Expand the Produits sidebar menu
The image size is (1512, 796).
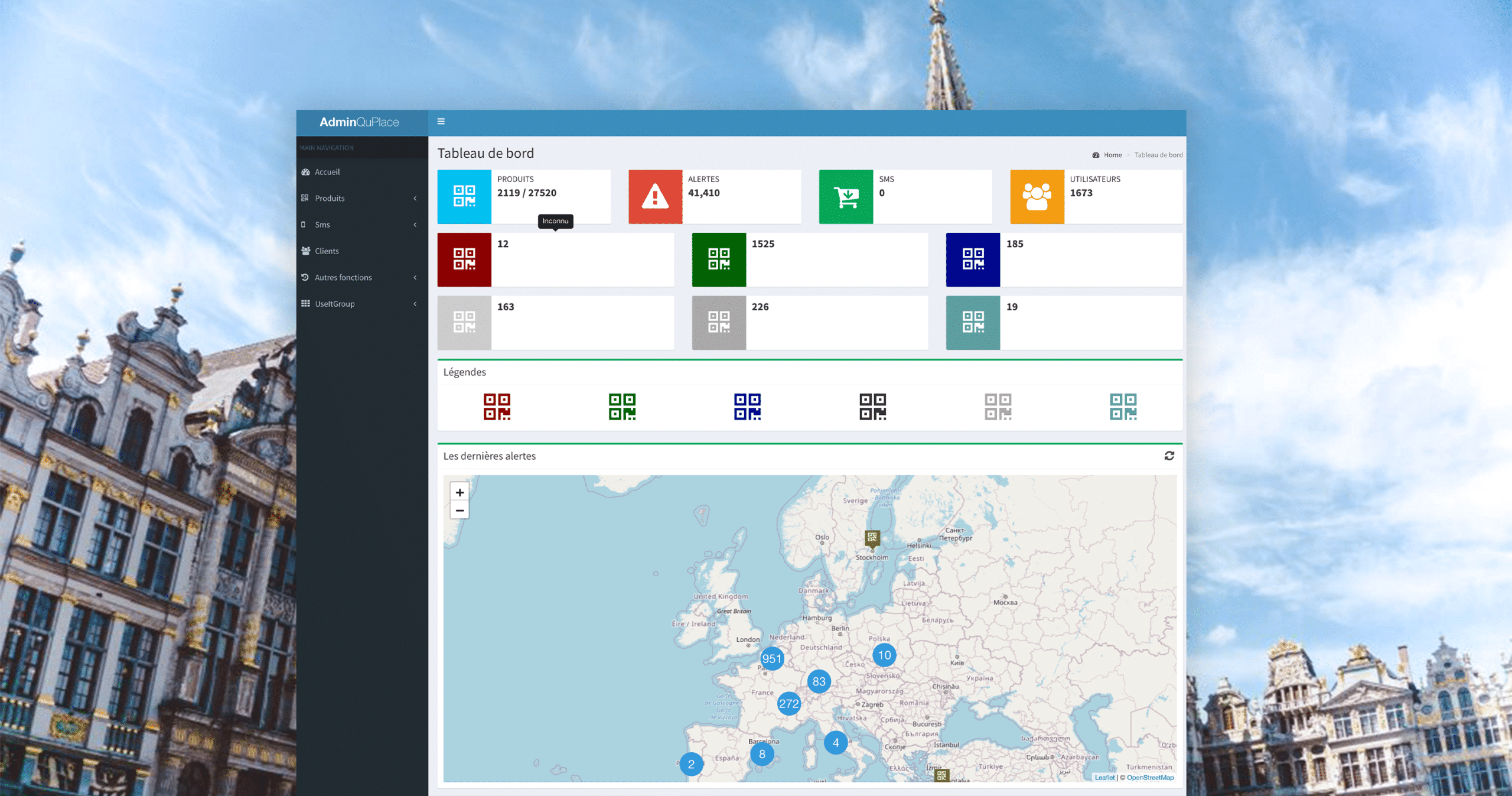click(x=362, y=199)
